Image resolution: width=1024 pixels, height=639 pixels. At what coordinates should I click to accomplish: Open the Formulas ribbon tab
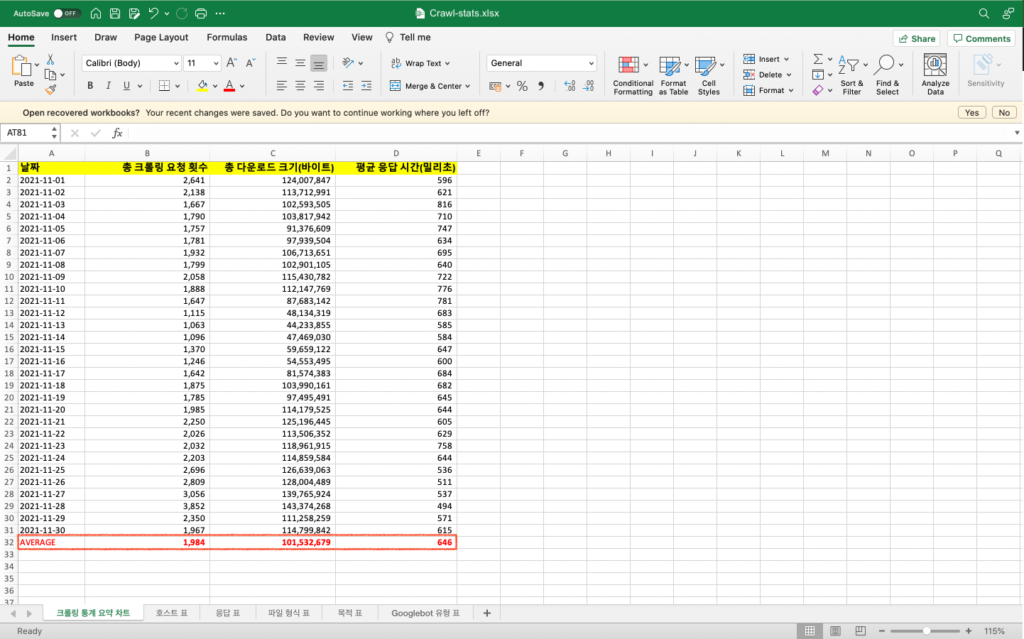227,37
